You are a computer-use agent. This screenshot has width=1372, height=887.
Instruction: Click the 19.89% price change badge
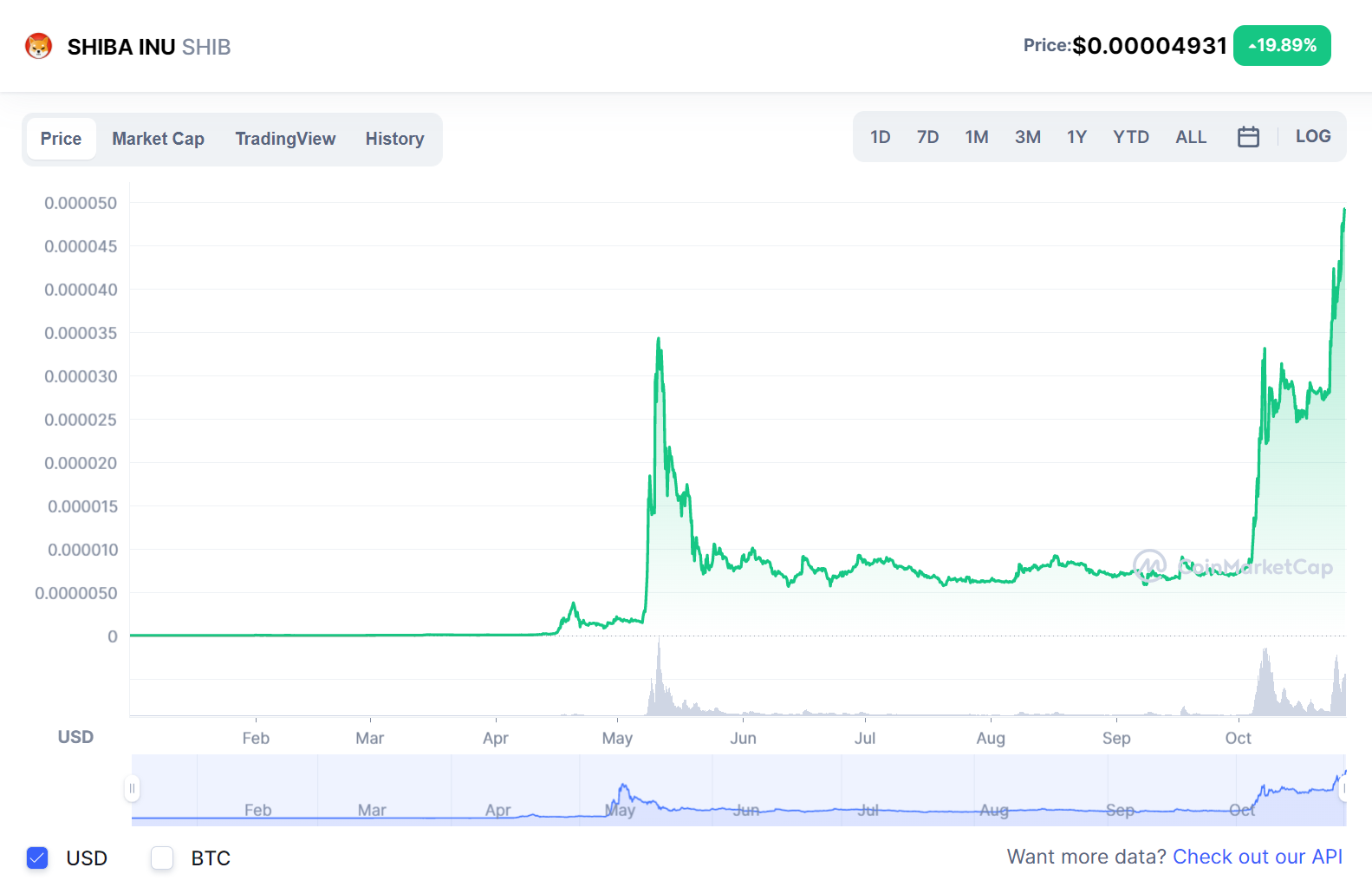pyautogui.click(x=1282, y=45)
